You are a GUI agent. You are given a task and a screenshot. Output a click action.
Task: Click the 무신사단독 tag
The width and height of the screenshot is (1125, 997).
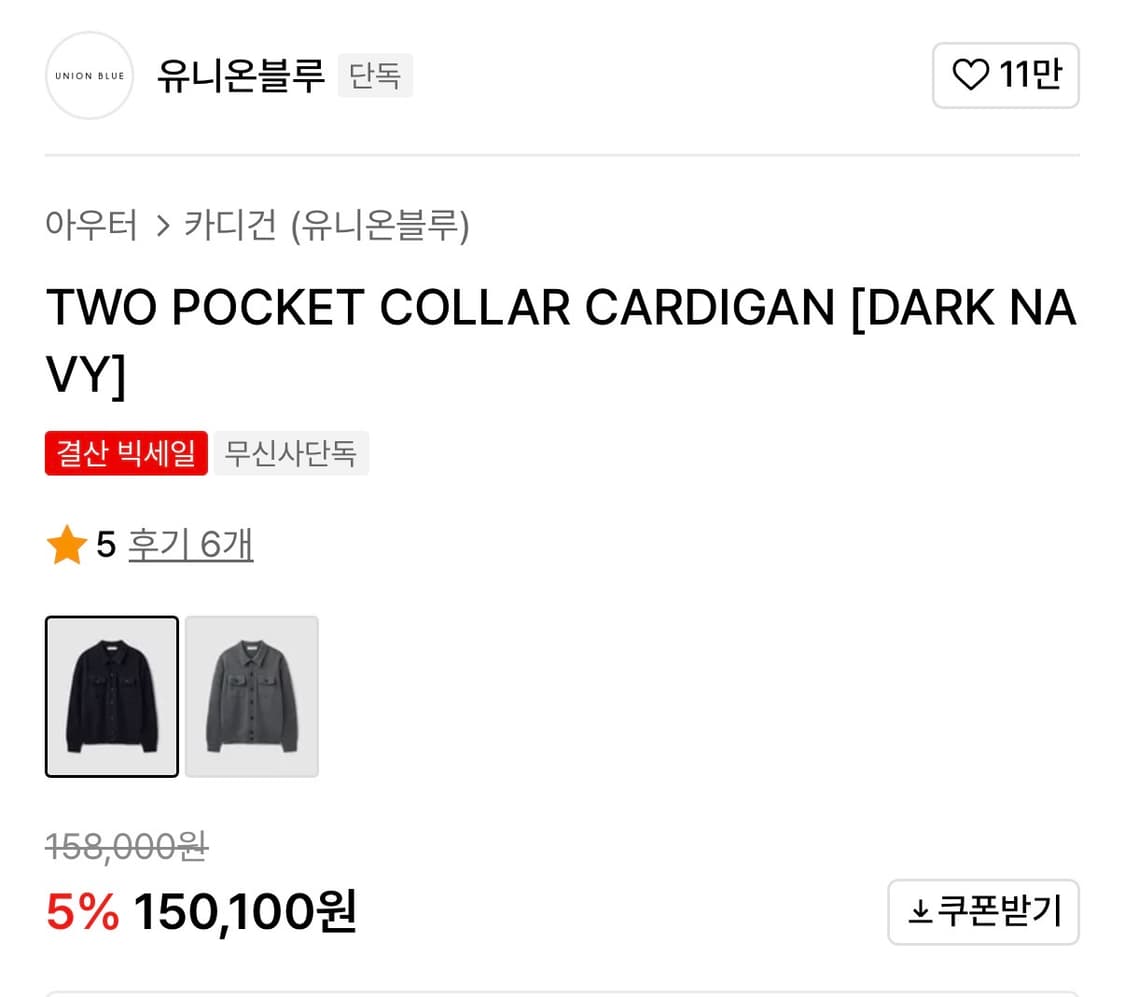(x=291, y=453)
